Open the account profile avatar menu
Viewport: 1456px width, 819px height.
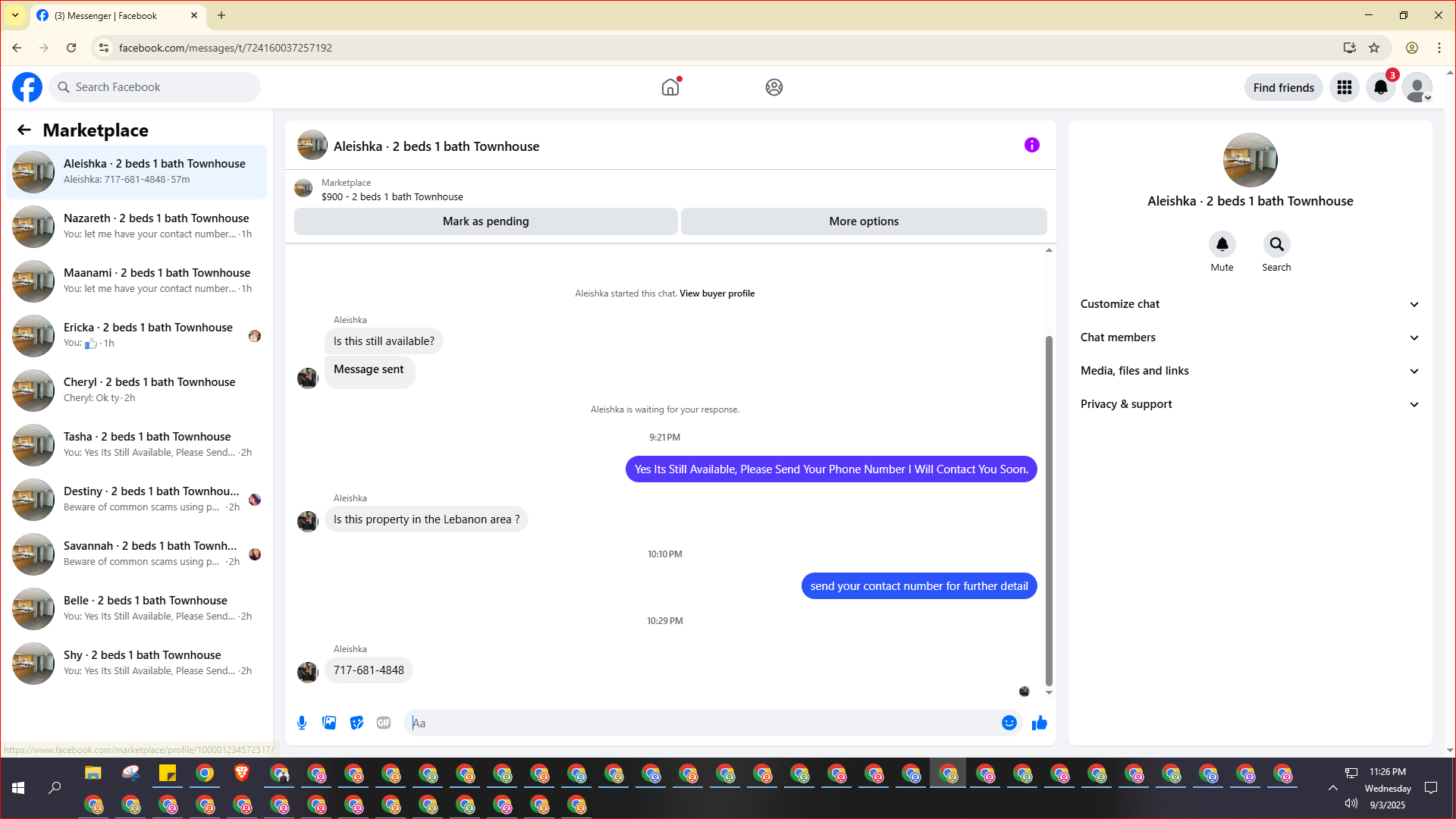coord(1417,87)
